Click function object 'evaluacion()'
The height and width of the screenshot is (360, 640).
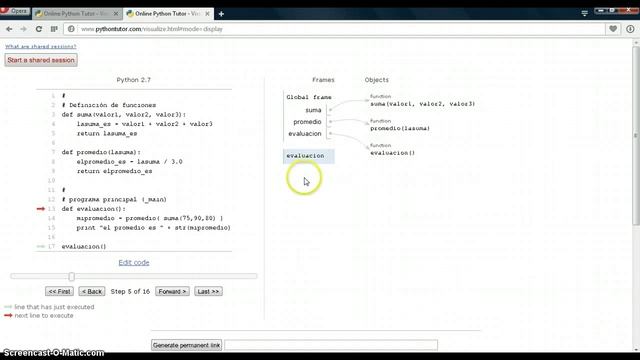click(393, 153)
